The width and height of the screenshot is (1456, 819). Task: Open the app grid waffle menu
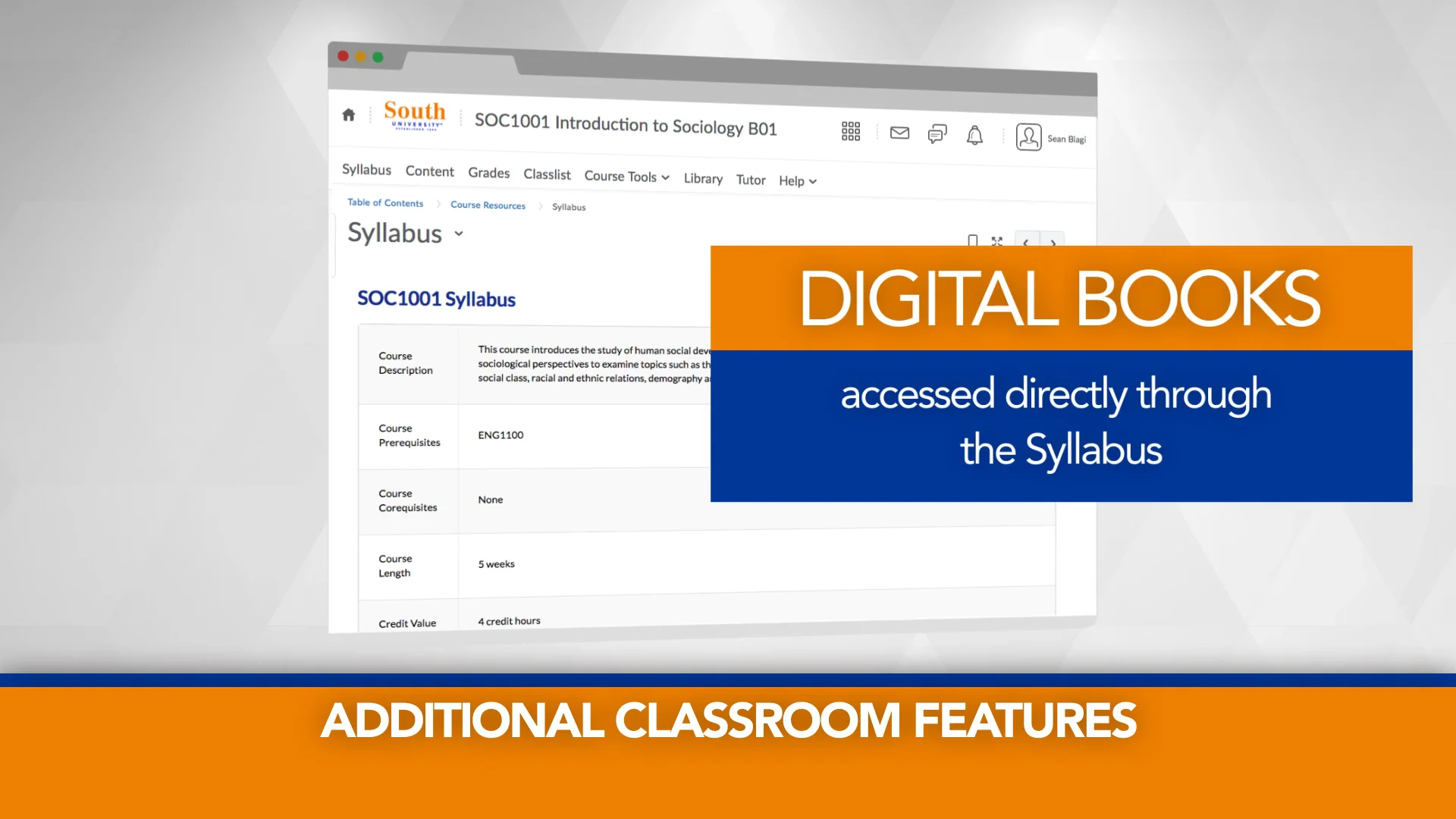point(850,131)
